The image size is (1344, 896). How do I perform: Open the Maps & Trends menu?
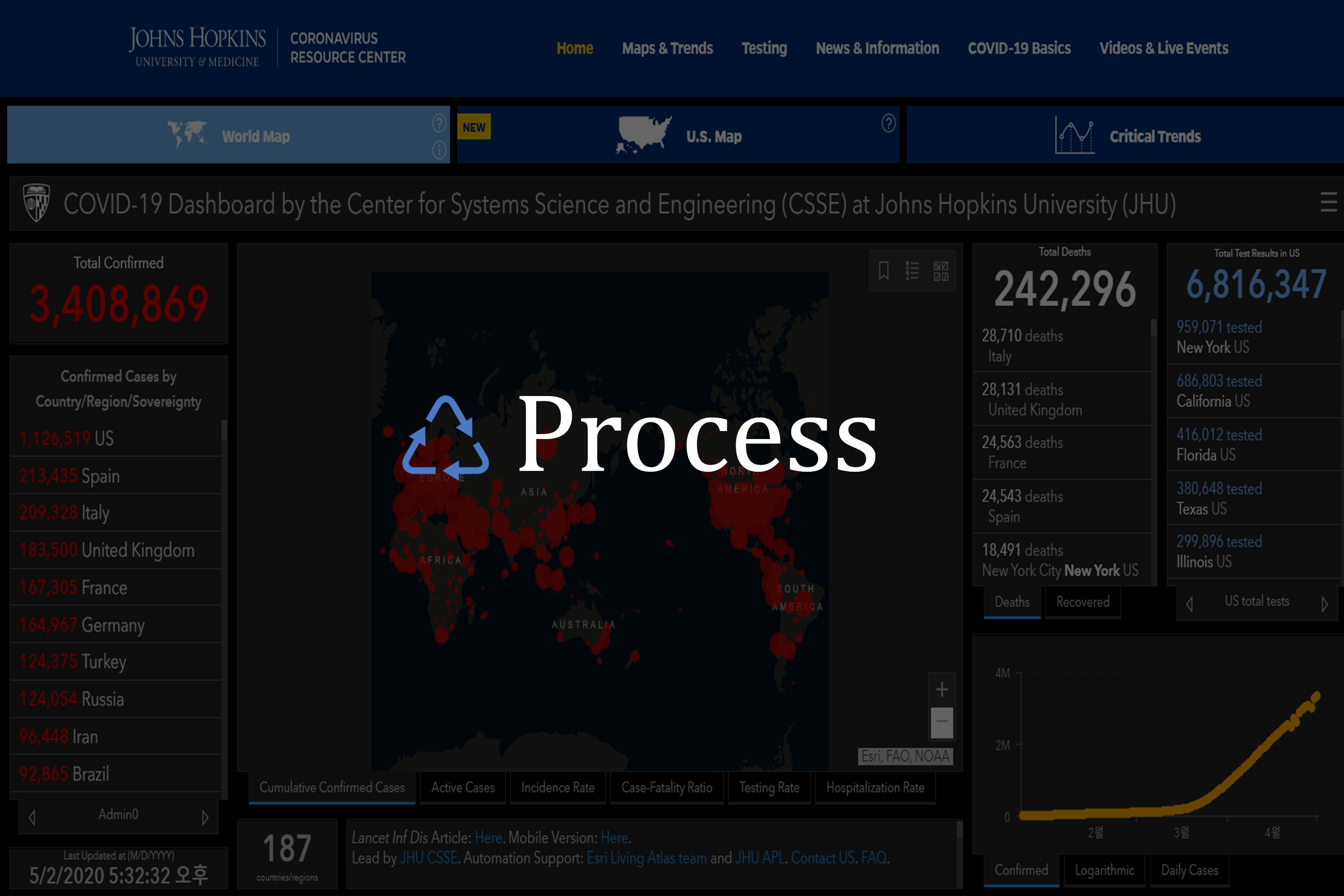click(x=667, y=48)
